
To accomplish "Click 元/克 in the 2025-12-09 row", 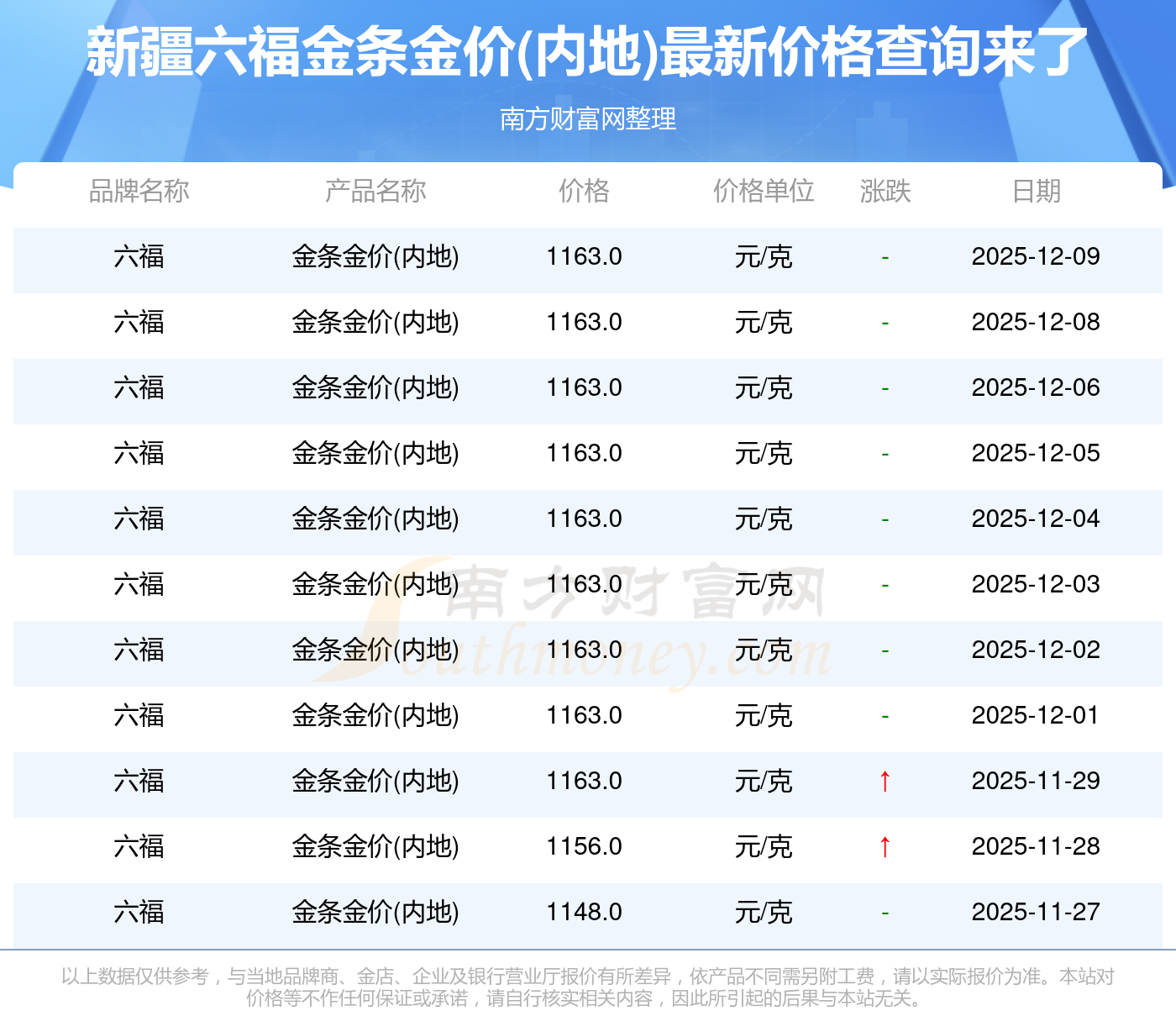I will click(x=764, y=256).
